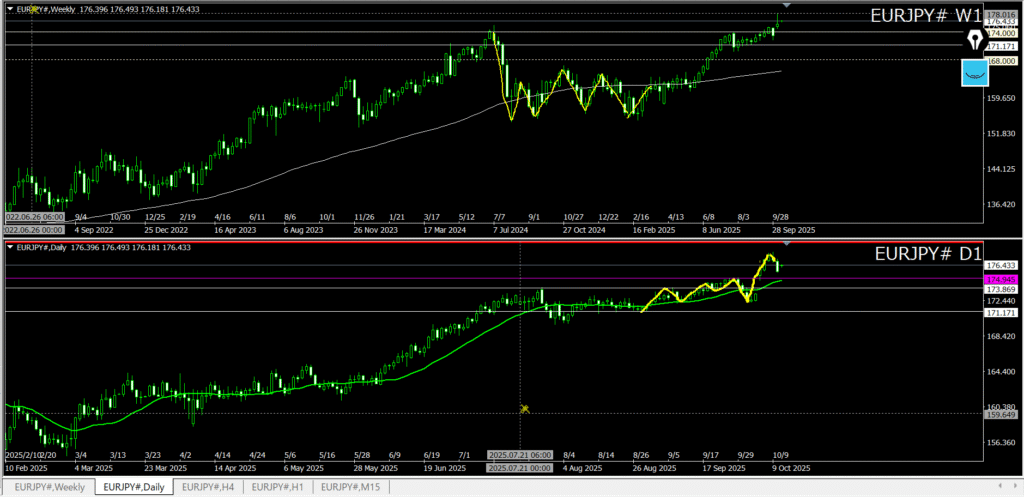Open the EURJPY#,H4 chart tab

208,487
